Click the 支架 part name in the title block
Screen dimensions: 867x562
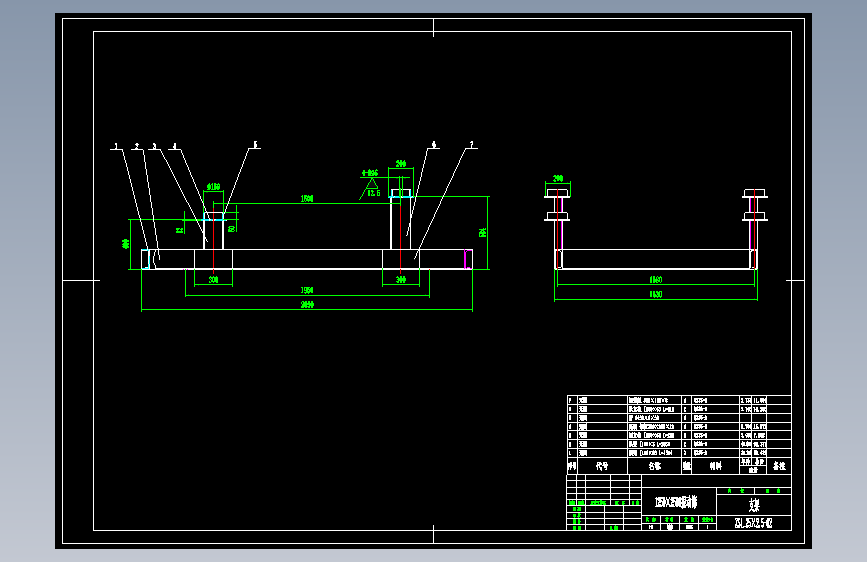pyautogui.click(x=754, y=505)
